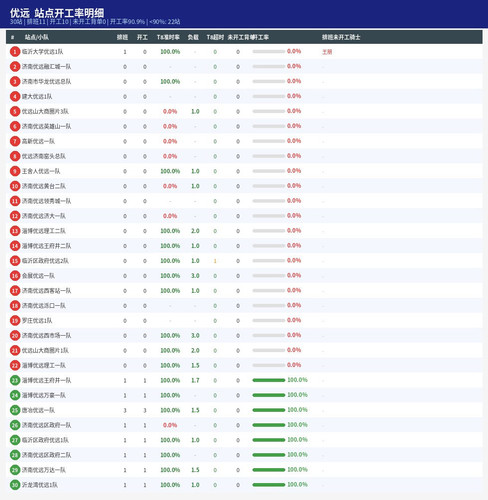
Task: Click the load value 3.0 in row 16
Action: [195, 276]
